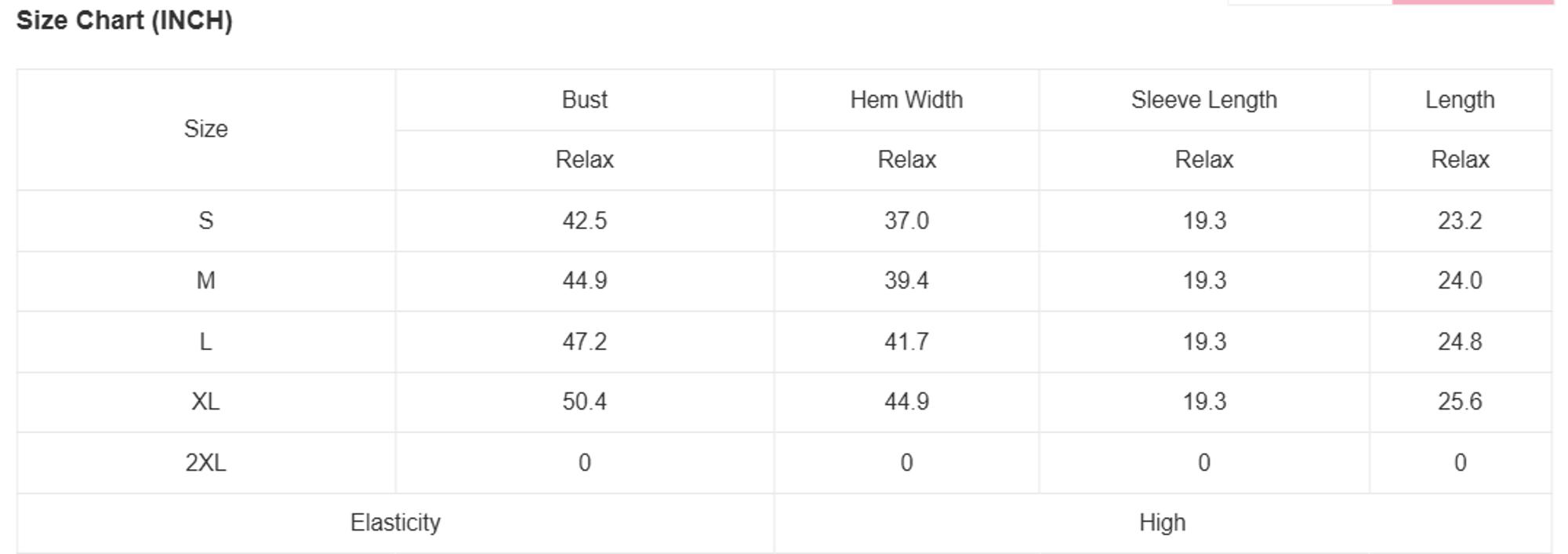Viewport: 1568px width, 554px height.
Task: Click bust value 42.5 for size S
Action: [x=585, y=221]
